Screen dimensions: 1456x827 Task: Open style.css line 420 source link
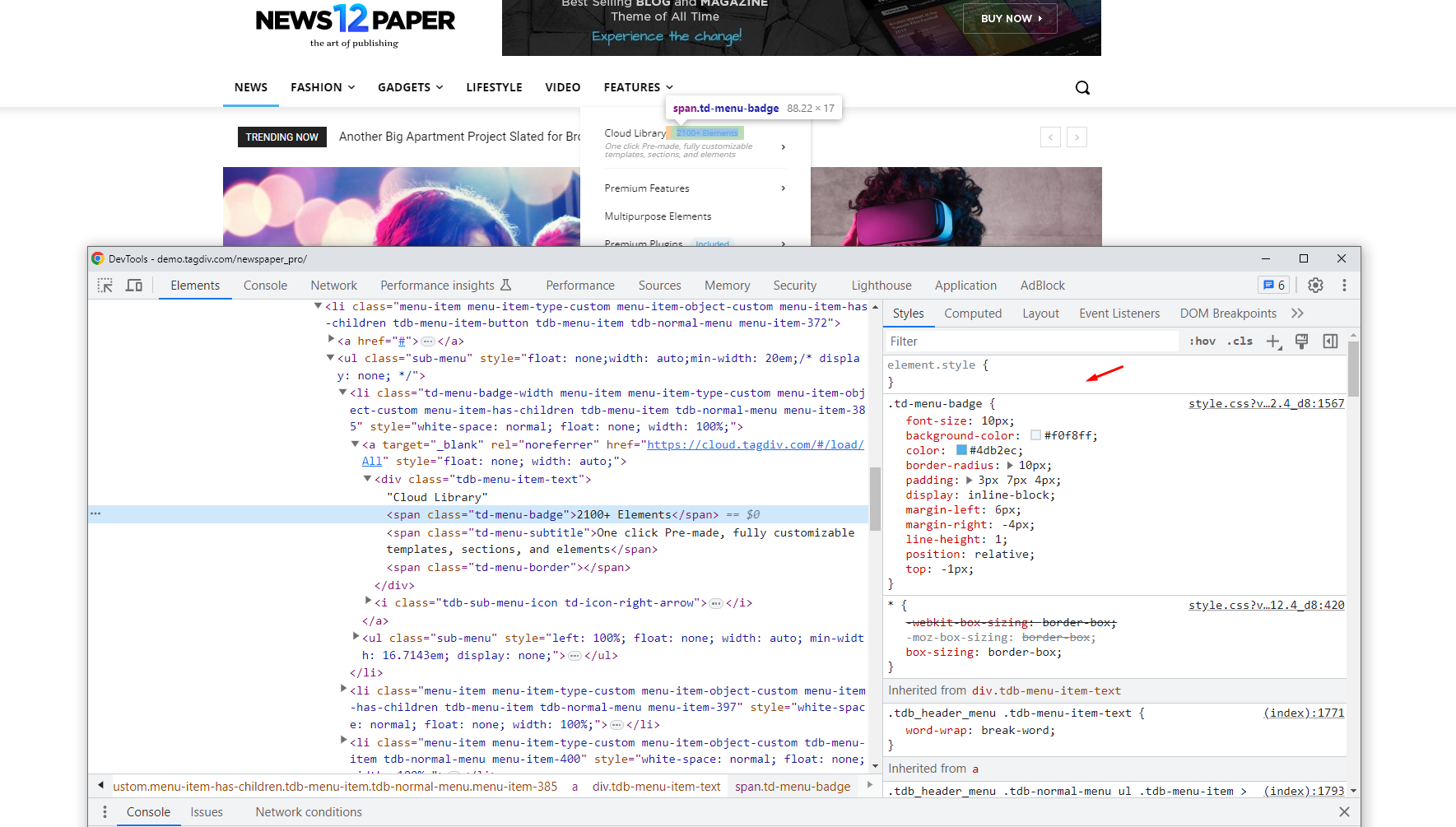point(1266,606)
